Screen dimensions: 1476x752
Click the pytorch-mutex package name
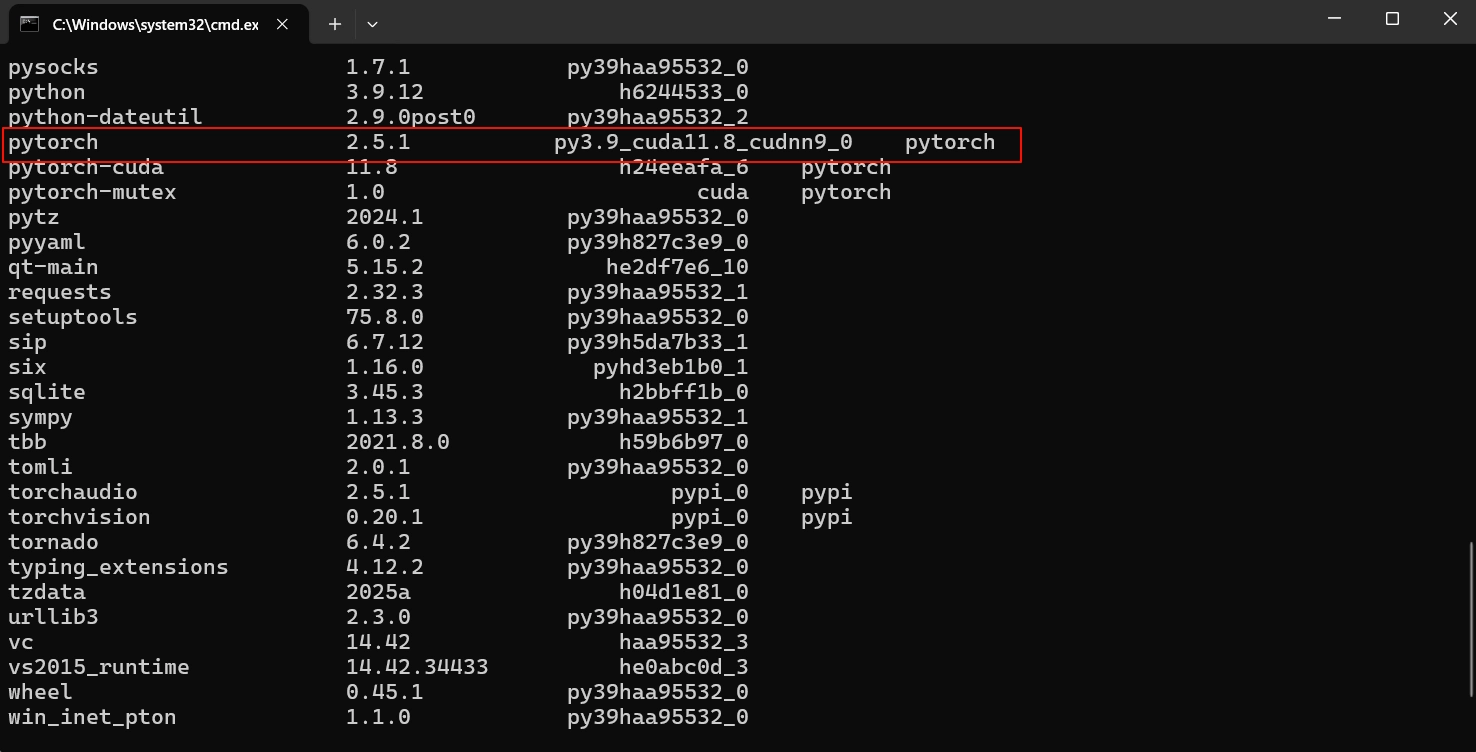(x=92, y=192)
